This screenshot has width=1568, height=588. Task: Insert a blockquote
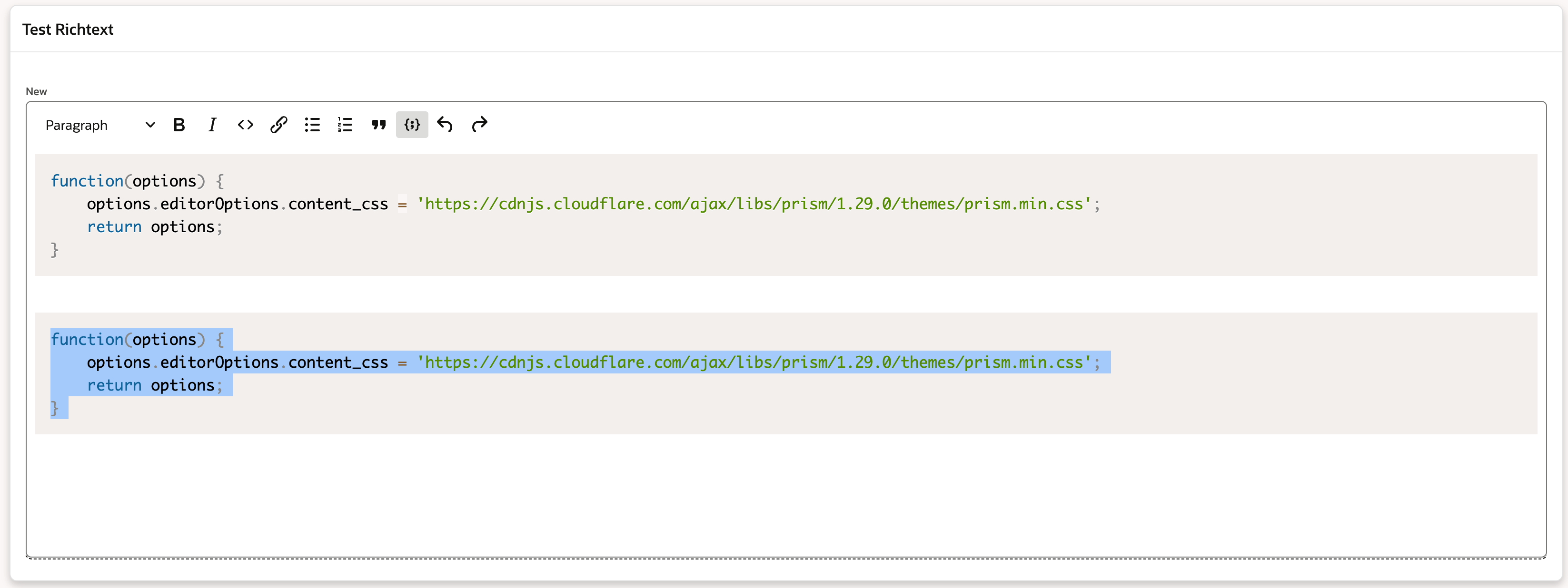pyautogui.click(x=378, y=125)
